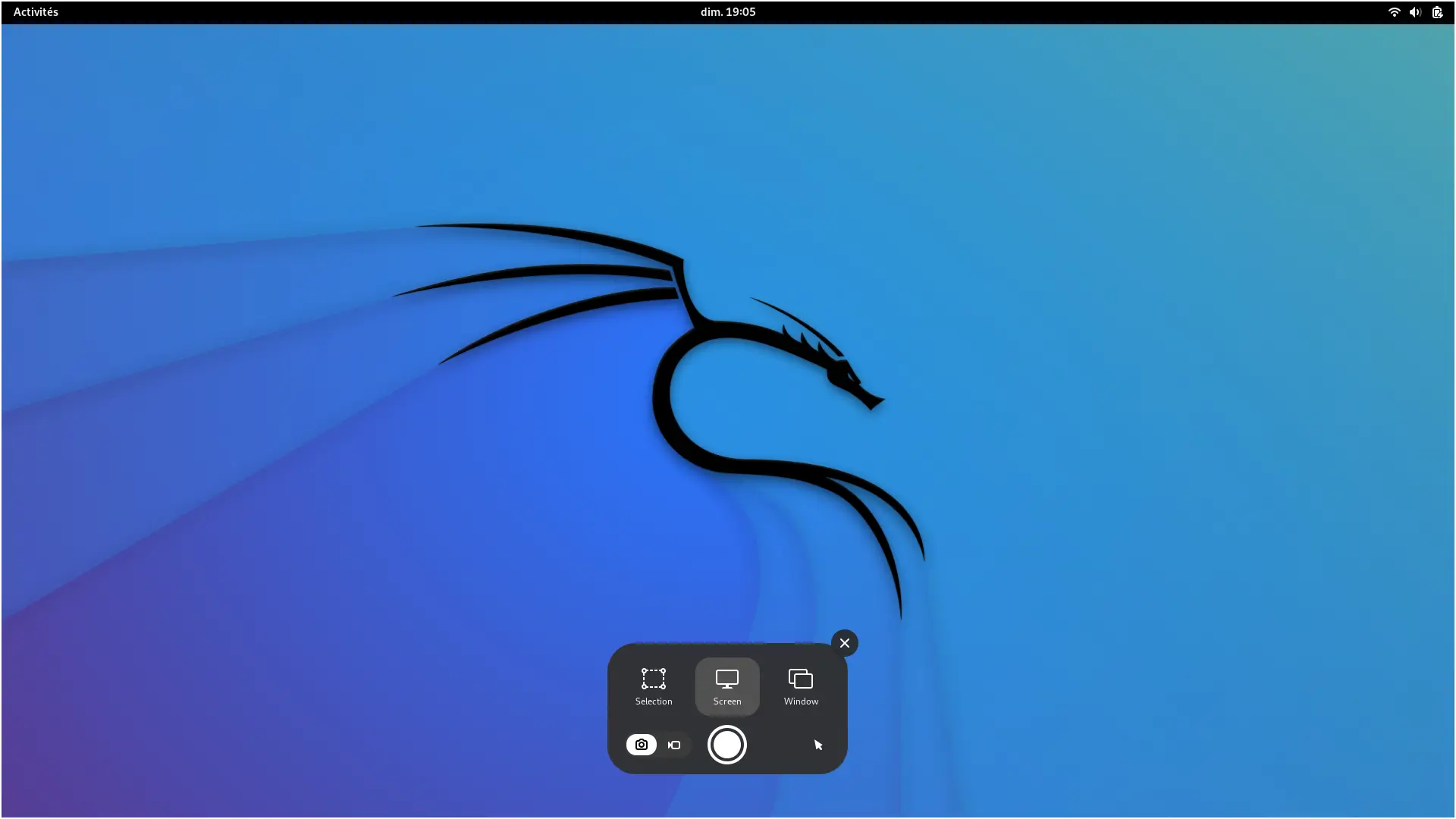Open the Activités overview
This screenshot has height=819, width=1456.
(x=36, y=12)
